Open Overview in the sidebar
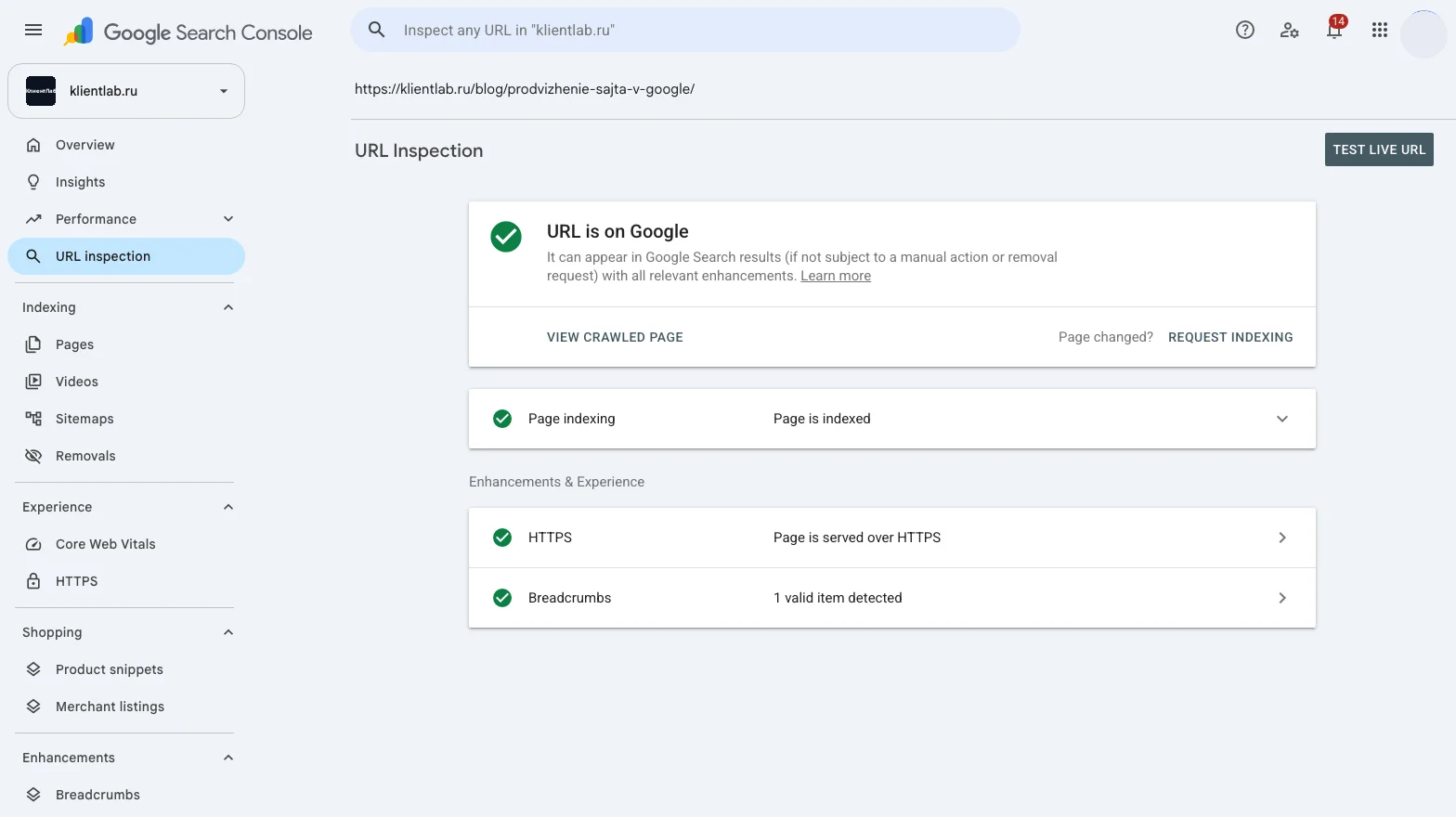Viewport: 1456px width, 817px height. (126, 145)
